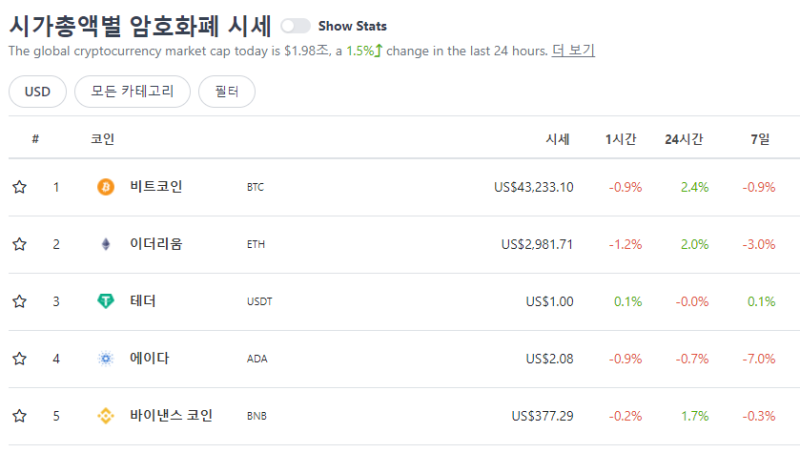The height and width of the screenshot is (453, 800).
Task: Favorite Bitcoin with its star icon
Action: (x=19, y=187)
